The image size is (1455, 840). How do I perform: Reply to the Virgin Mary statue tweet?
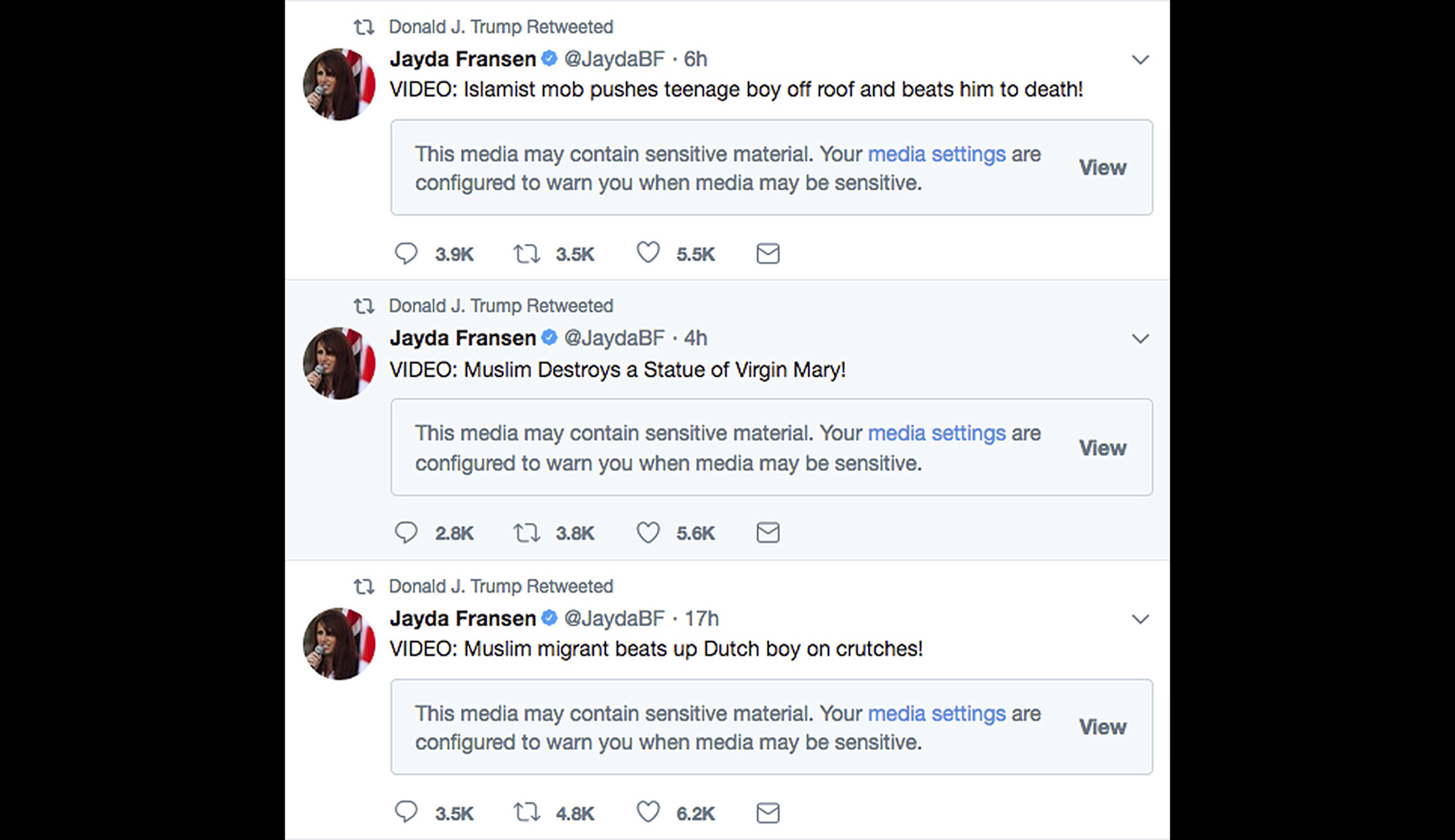(406, 532)
